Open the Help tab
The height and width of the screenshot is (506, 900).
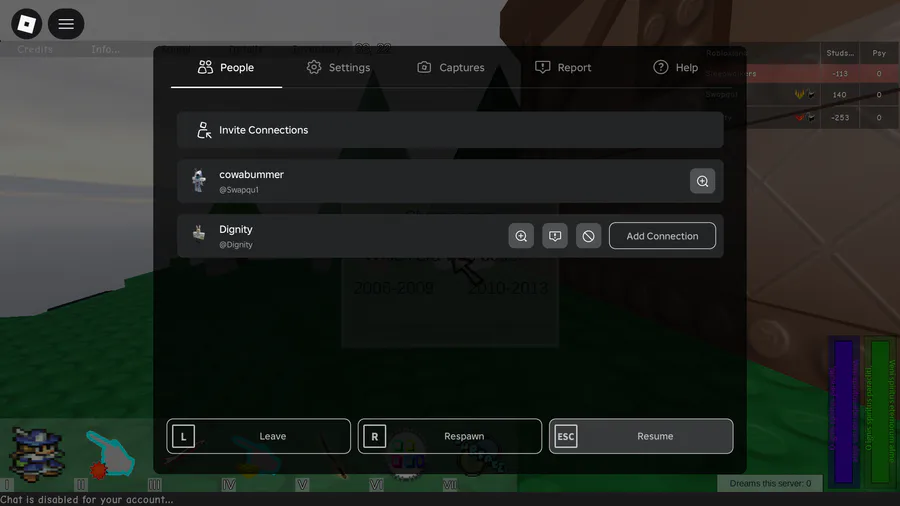click(676, 68)
